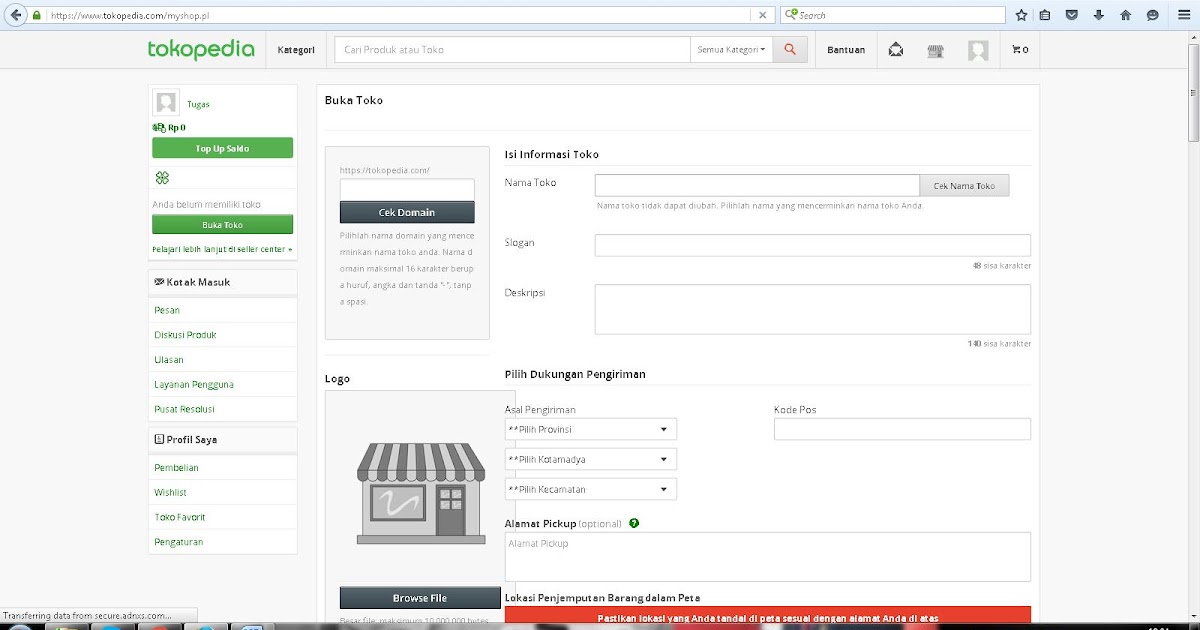Open Diskusi Produk in the sidebar
Viewport: 1200px width, 630px height.
pyautogui.click(x=185, y=335)
